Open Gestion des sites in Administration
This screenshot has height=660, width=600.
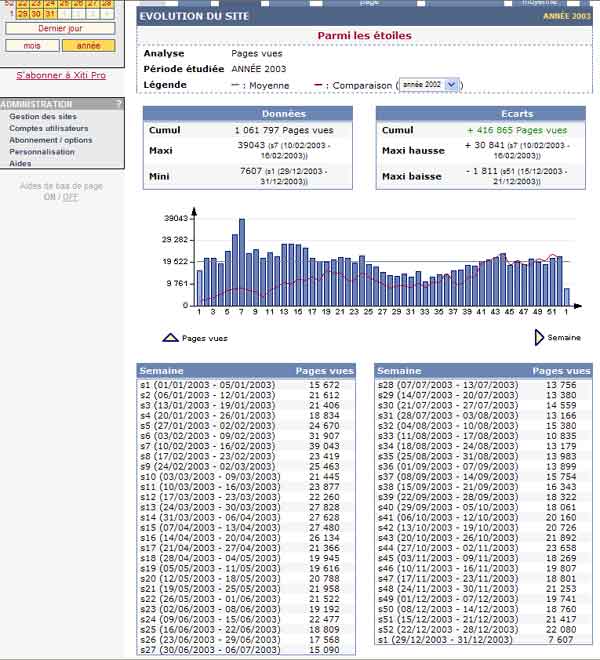pos(43,117)
